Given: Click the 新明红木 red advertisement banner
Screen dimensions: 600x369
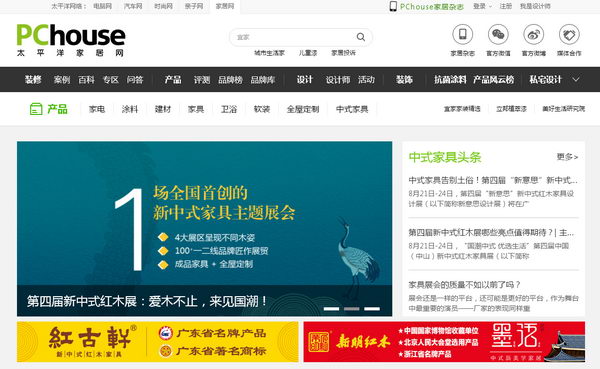Looking at the screenshot, I should (x=444, y=342).
